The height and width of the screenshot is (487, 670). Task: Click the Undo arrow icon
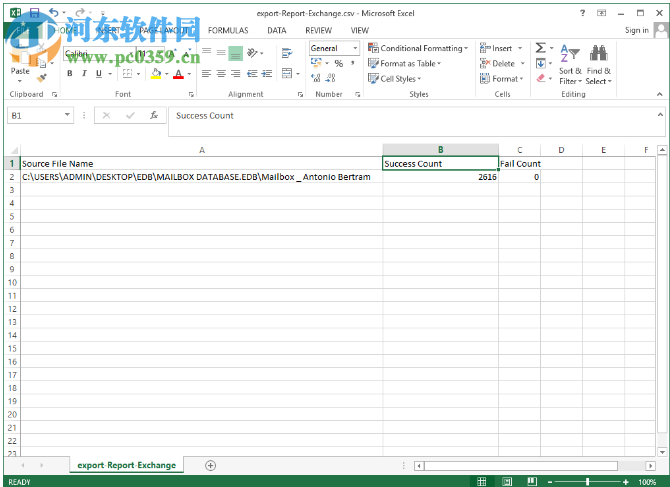53,13
